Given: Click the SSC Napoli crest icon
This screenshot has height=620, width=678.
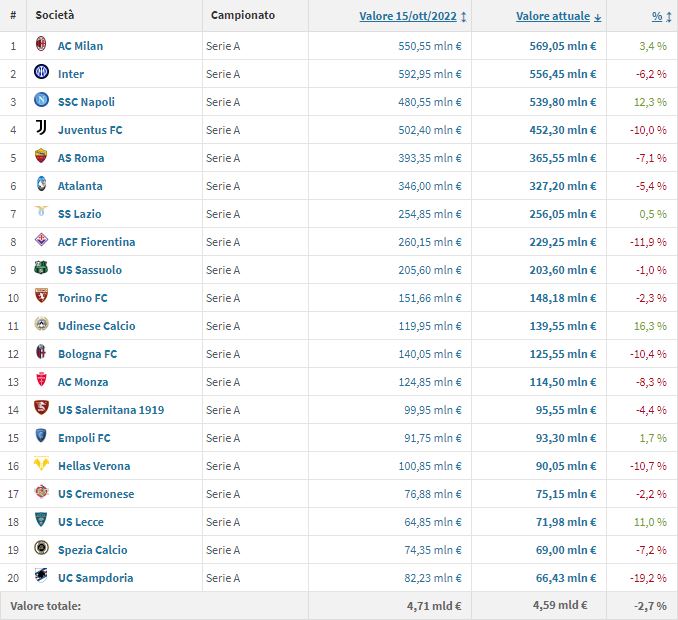Looking at the screenshot, I should point(41,102).
